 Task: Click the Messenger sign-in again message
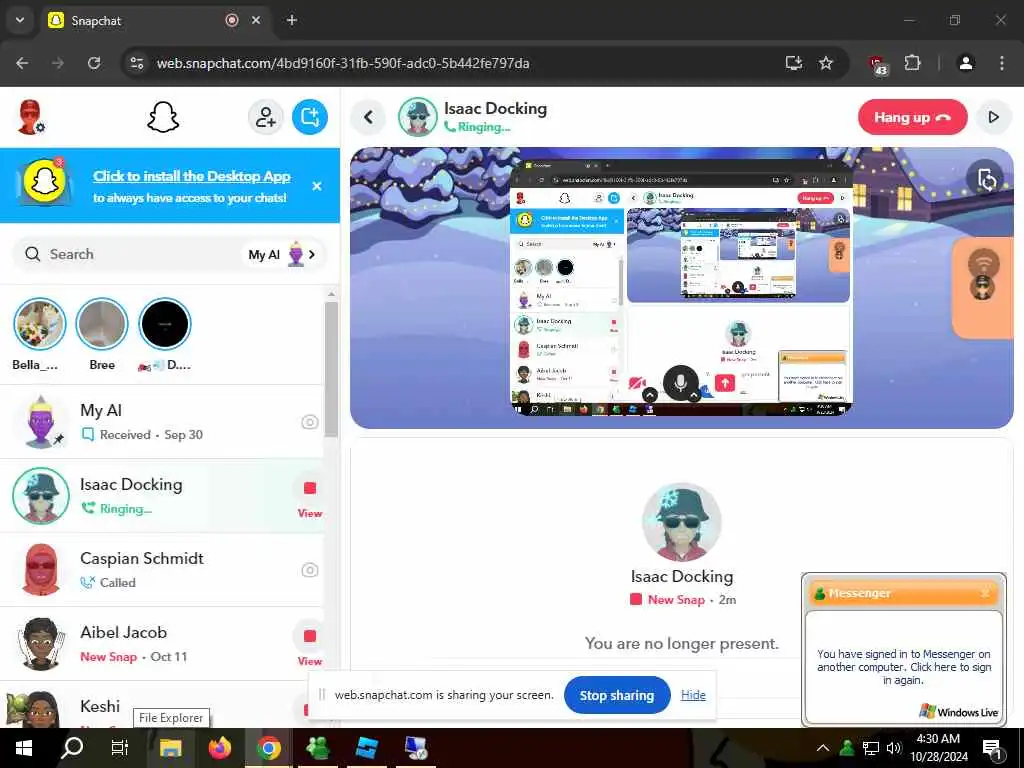pyautogui.click(x=904, y=667)
